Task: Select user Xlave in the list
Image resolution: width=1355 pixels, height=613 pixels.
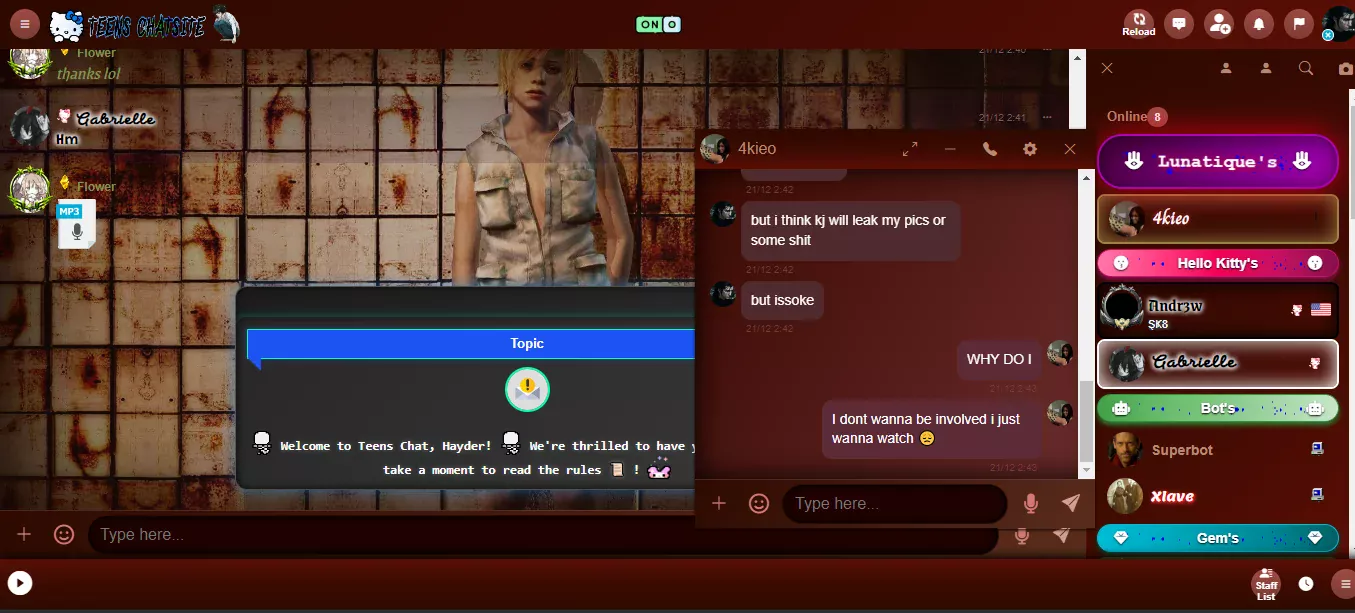Action: pos(1218,496)
